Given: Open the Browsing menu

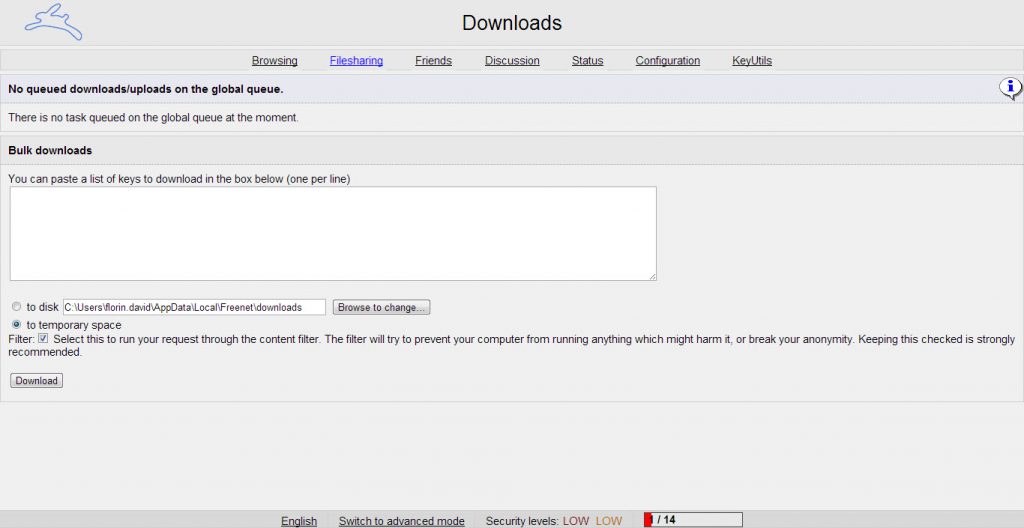Looking at the screenshot, I should pyautogui.click(x=274, y=61).
